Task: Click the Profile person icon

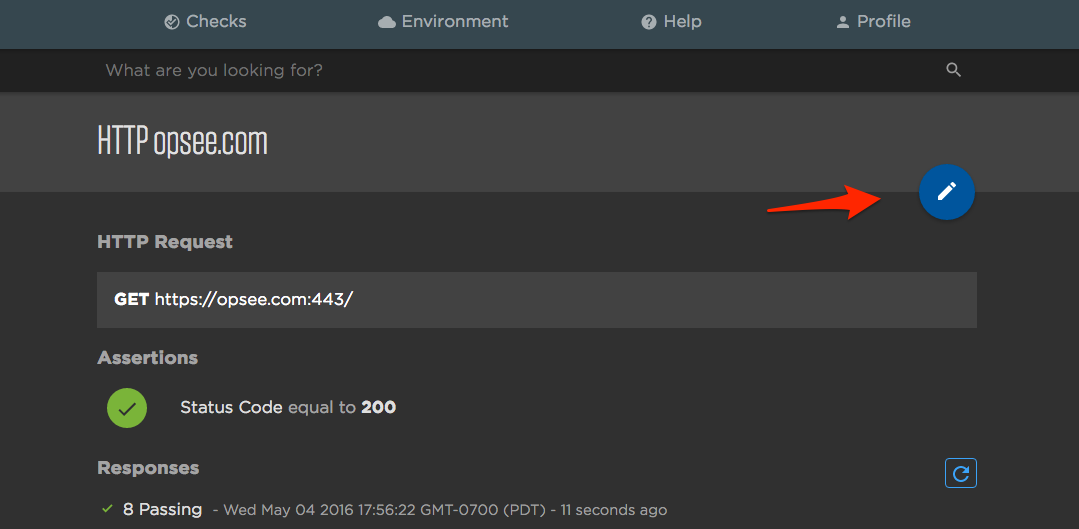Action: (x=842, y=22)
